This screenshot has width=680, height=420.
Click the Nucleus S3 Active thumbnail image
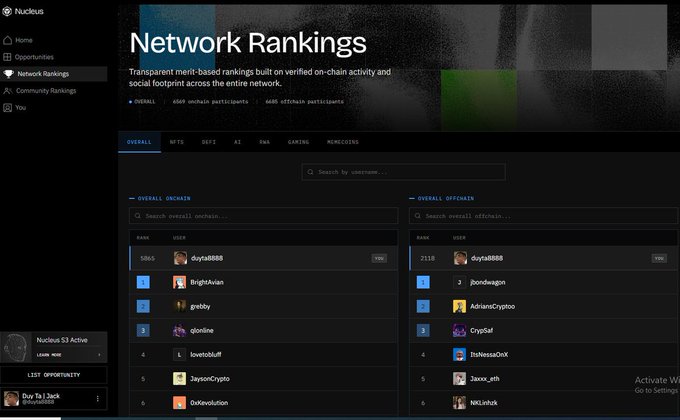coord(16,347)
